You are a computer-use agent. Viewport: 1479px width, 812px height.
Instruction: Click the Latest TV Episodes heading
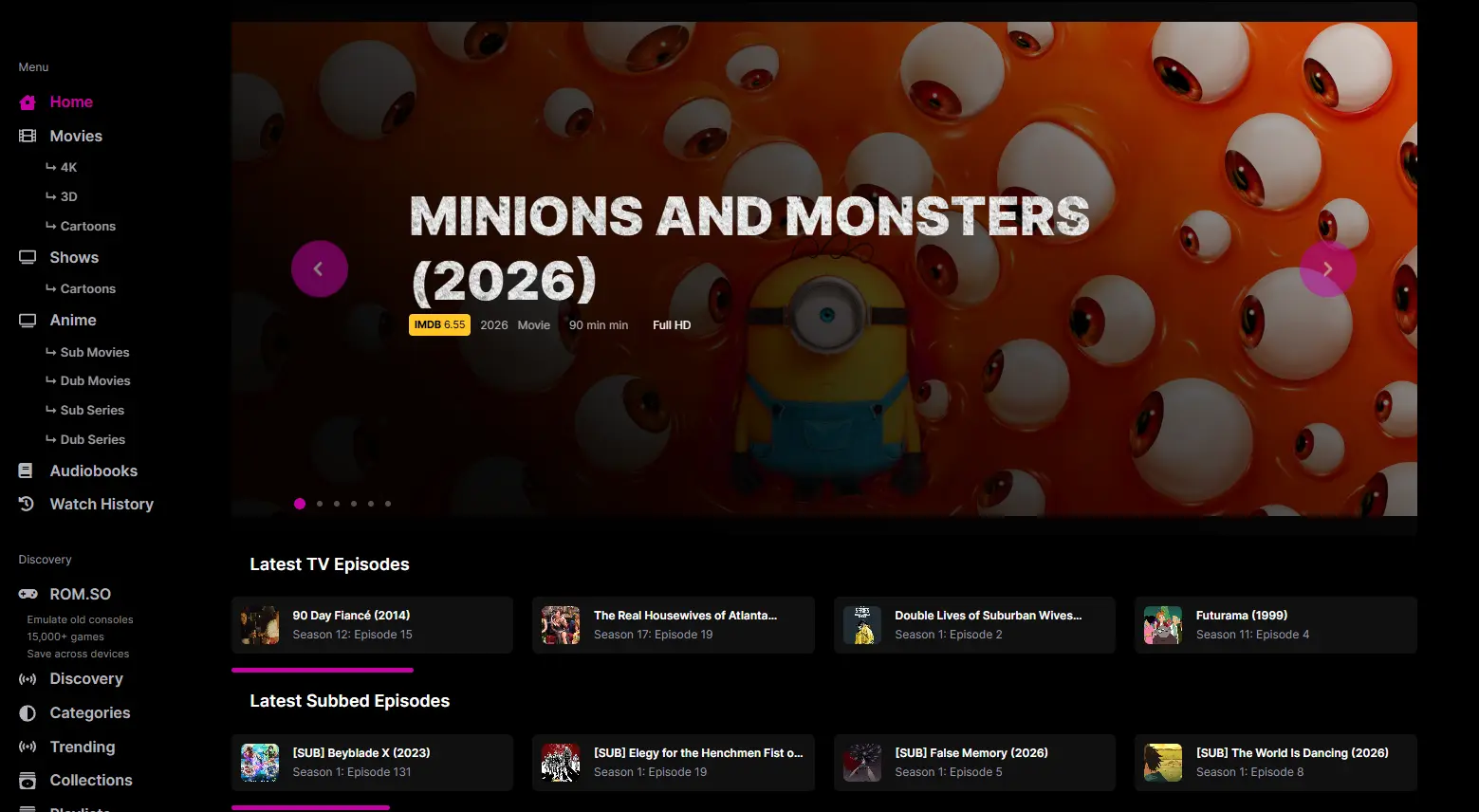tap(329, 564)
